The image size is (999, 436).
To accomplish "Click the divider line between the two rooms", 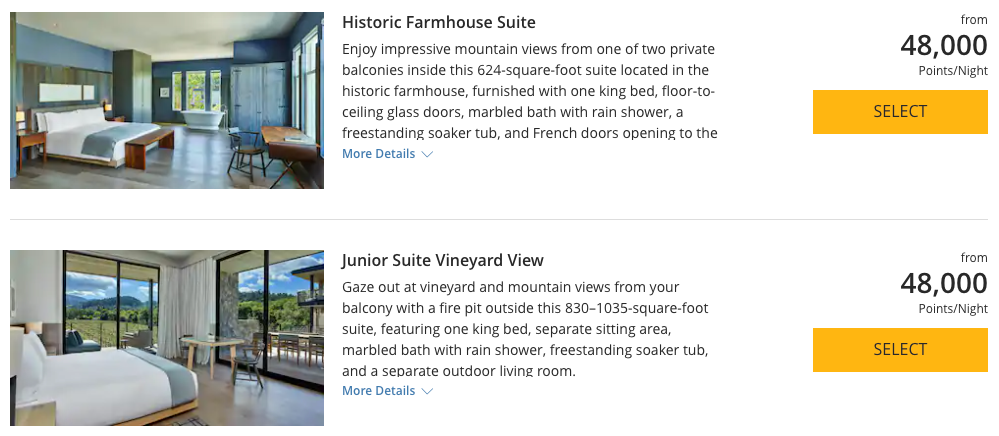I will [x=499, y=220].
